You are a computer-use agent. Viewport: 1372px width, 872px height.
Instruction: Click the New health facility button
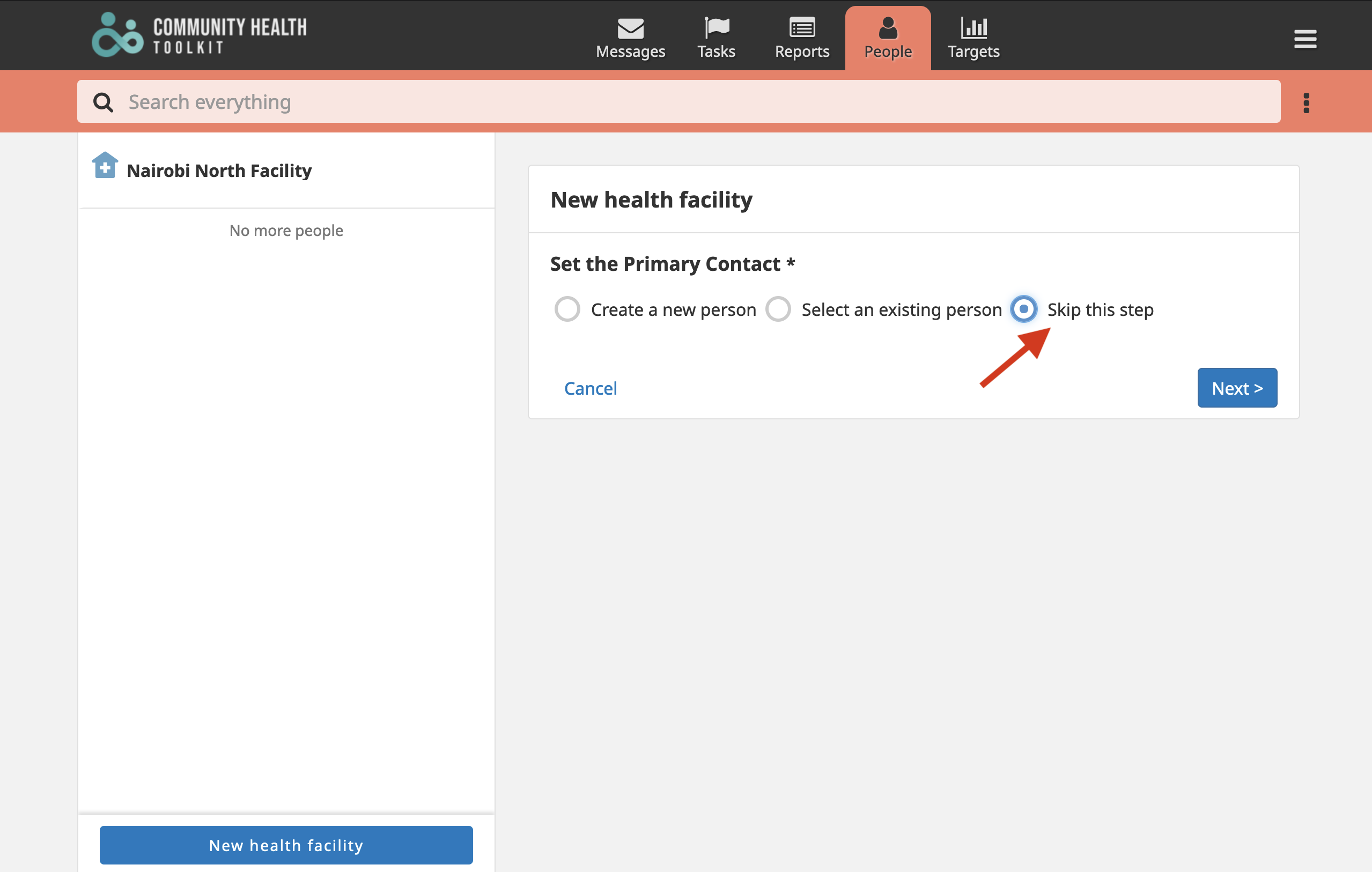click(286, 845)
